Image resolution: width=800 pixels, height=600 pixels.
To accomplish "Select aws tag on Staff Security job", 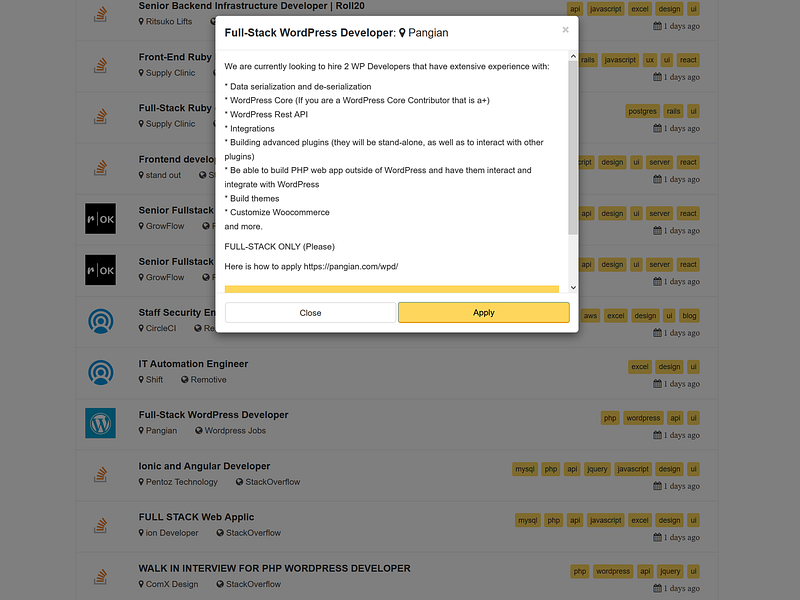I will point(590,316).
